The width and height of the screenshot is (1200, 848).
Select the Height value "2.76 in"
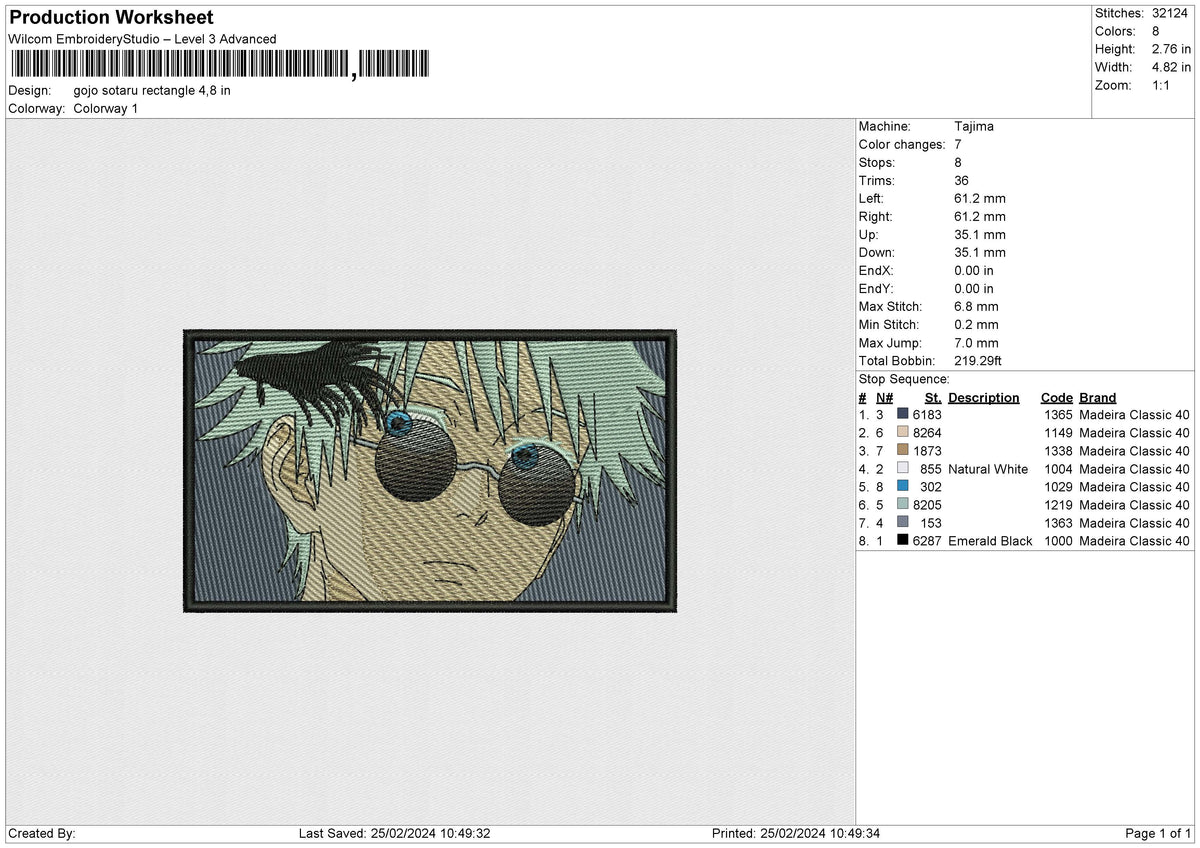(1173, 49)
